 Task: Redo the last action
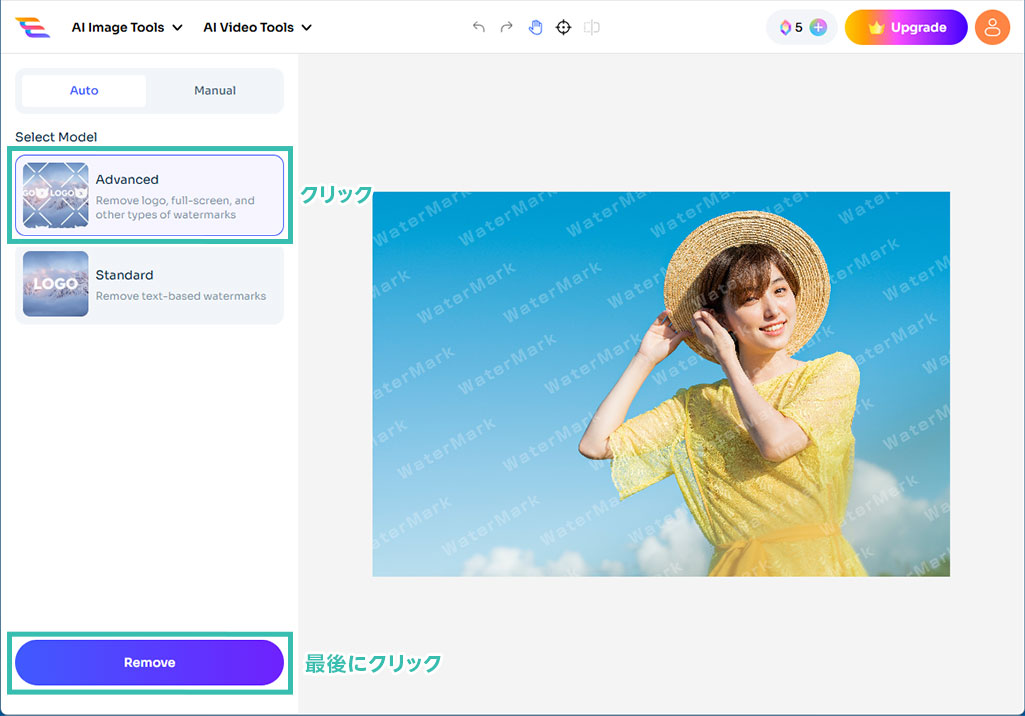click(x=507, y=27)
